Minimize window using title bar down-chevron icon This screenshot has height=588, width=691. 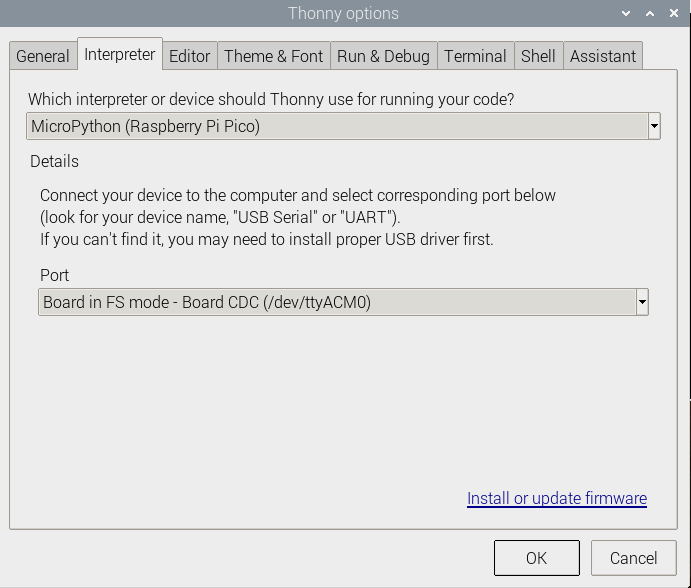point(626,13)
